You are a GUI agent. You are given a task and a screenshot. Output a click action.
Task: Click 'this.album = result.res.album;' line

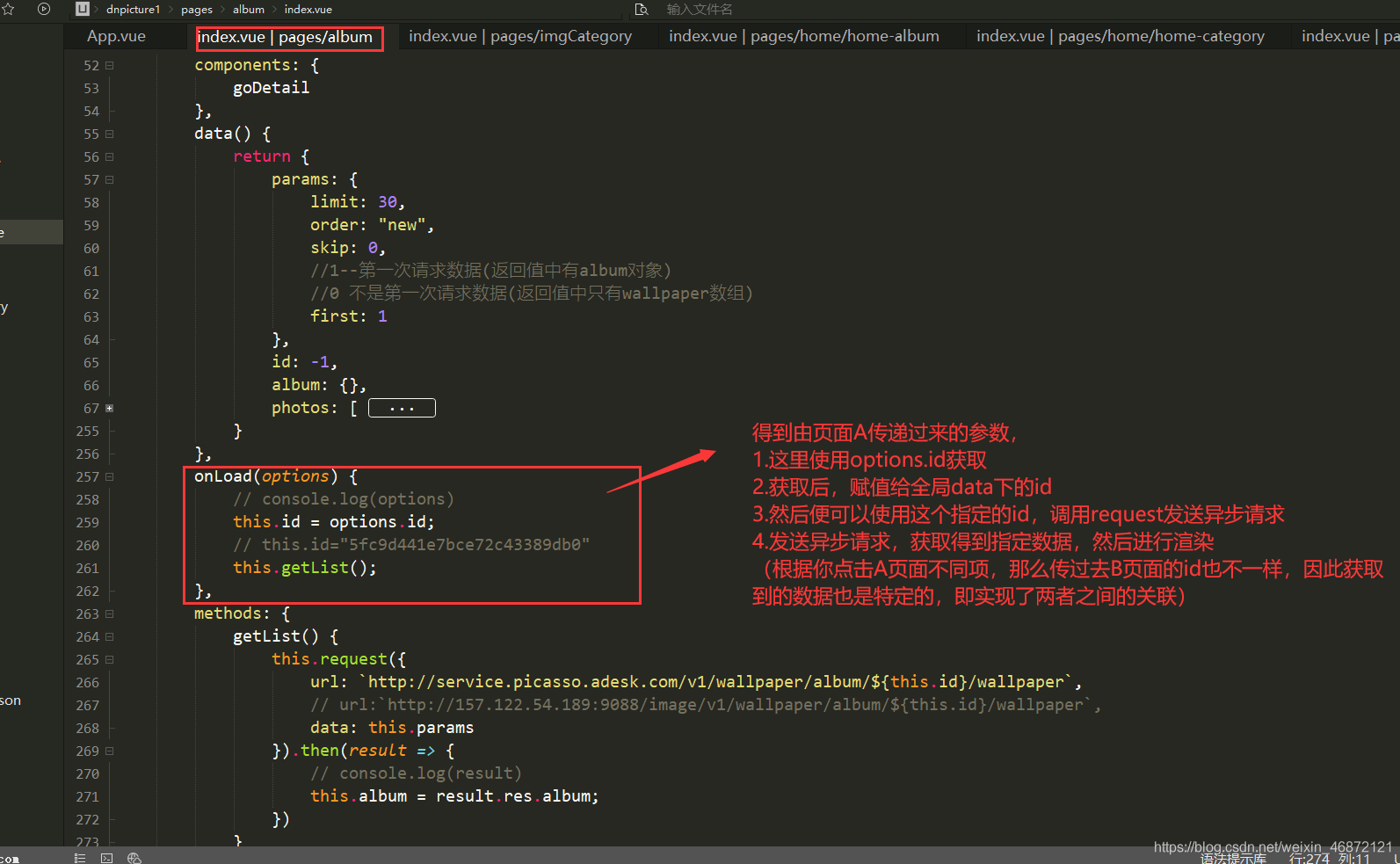point(454,796)
